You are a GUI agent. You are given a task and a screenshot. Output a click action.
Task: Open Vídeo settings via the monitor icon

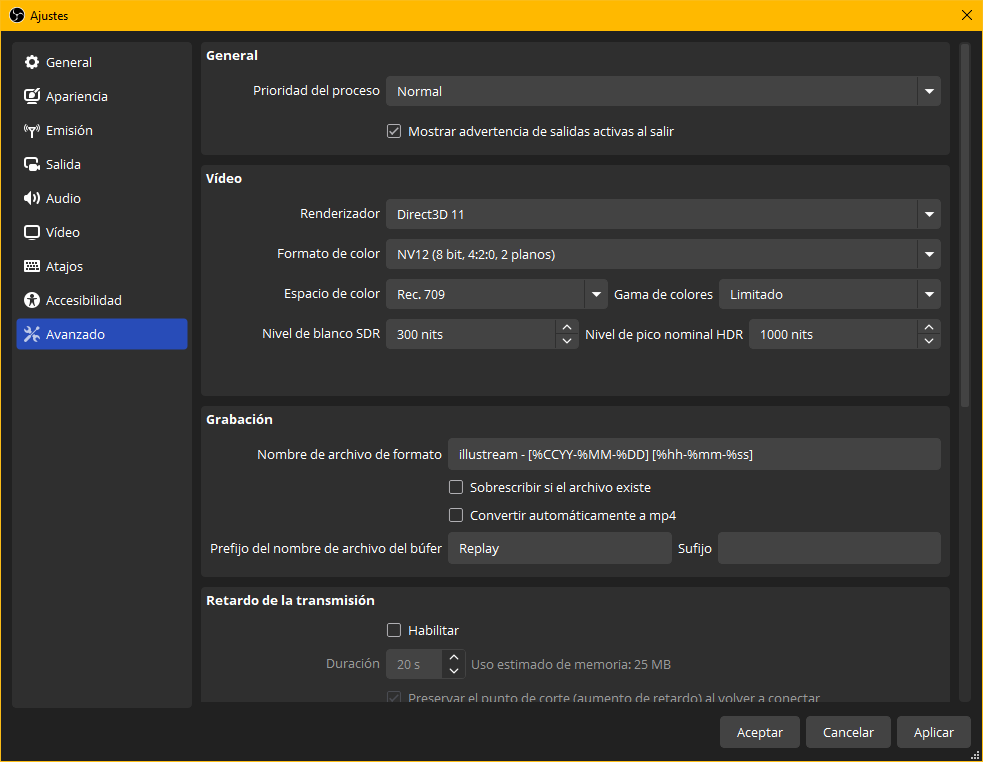pos(31,232)
